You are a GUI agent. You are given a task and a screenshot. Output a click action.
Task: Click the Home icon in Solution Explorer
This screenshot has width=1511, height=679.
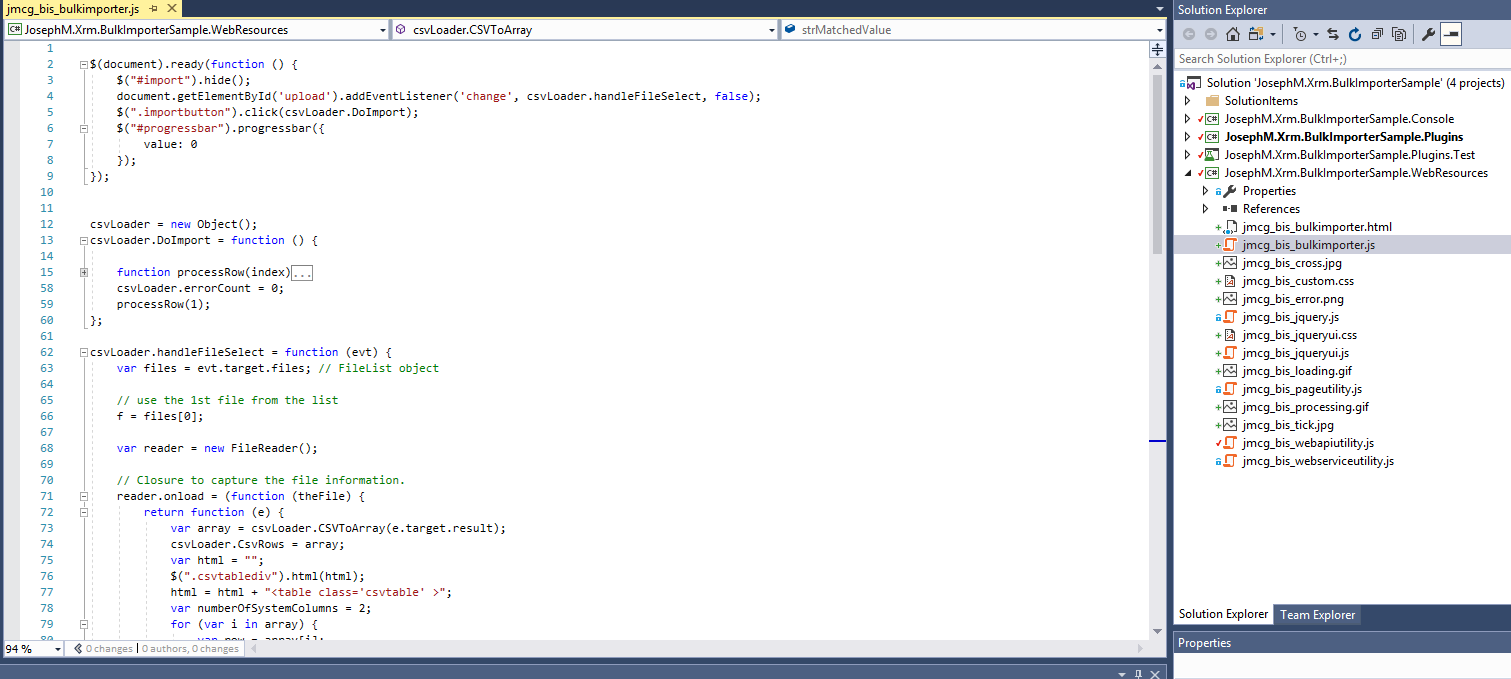1233,33
